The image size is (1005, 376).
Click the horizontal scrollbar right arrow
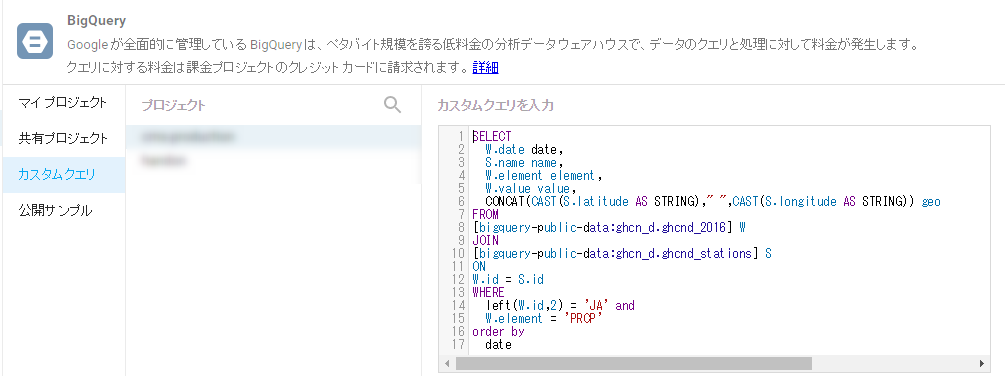point(981,363)
